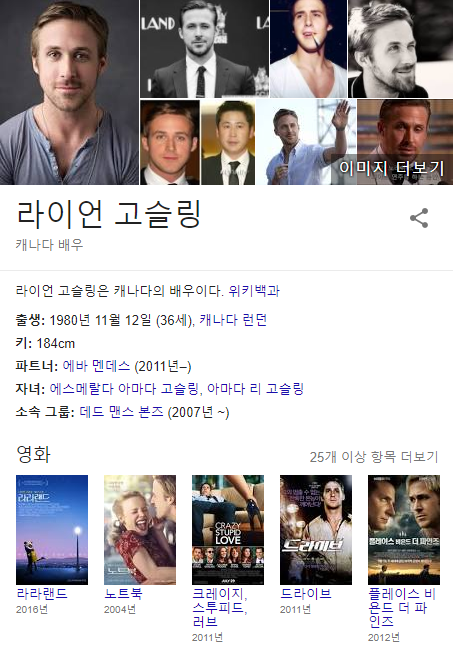Open the black-and-white LAND premiere photo
The height and width of the screenshot is (650, 453).
[x=204, y=49]
